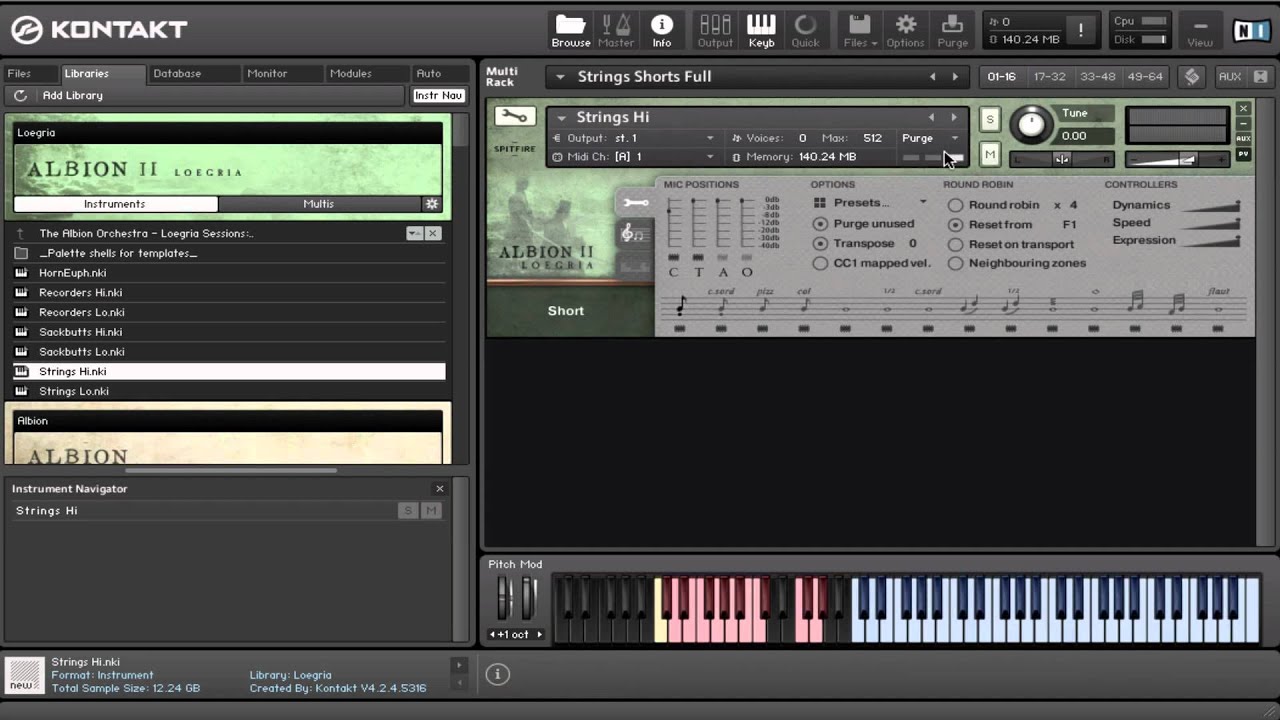Click the Add Library button

click(x=72, y=96)
